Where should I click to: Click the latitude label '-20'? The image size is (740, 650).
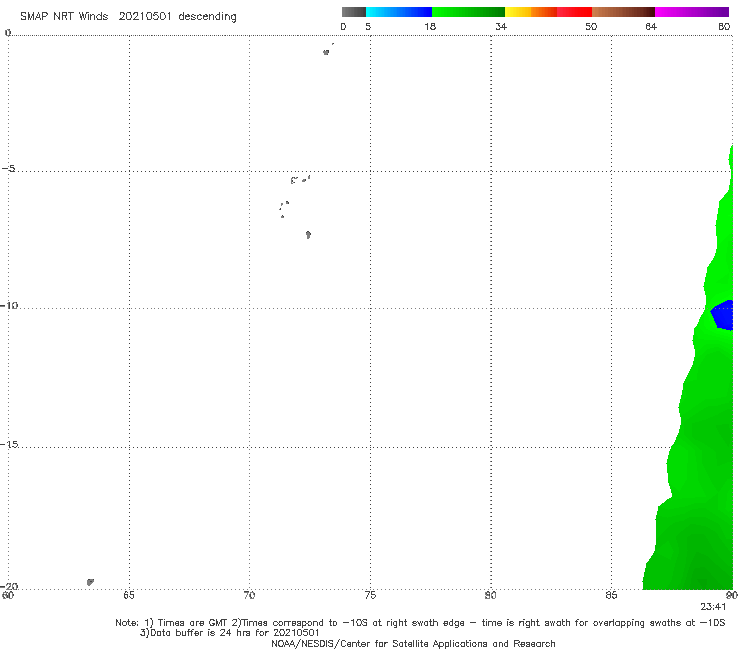click(9, 586)
